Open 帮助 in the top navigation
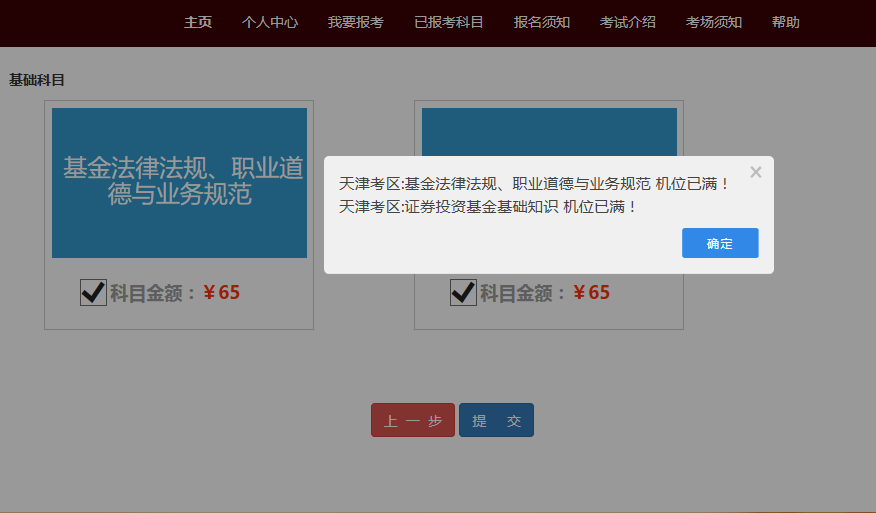Screen dimensions: 876x513 [786, 22]
